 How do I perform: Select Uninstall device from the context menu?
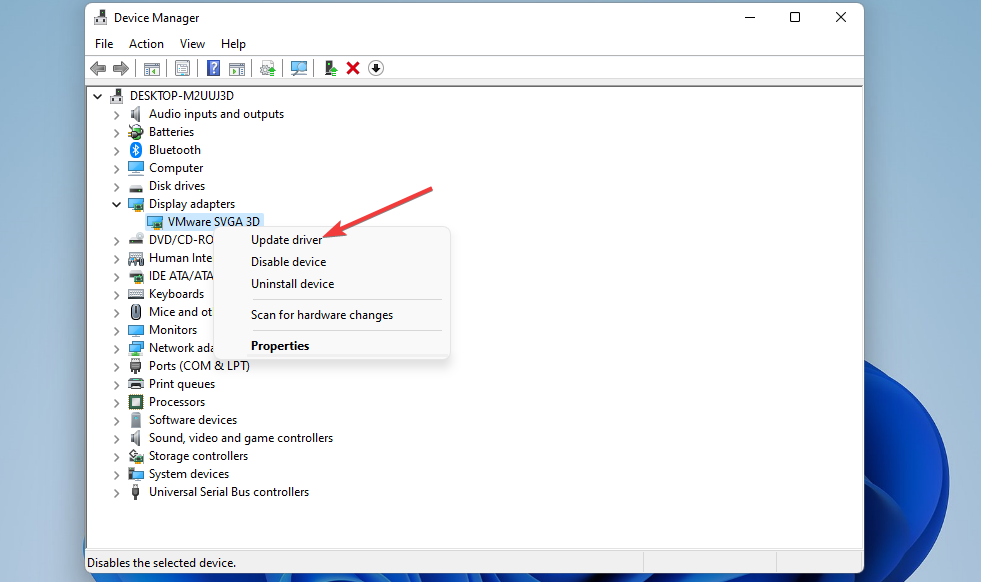[332, 283]
